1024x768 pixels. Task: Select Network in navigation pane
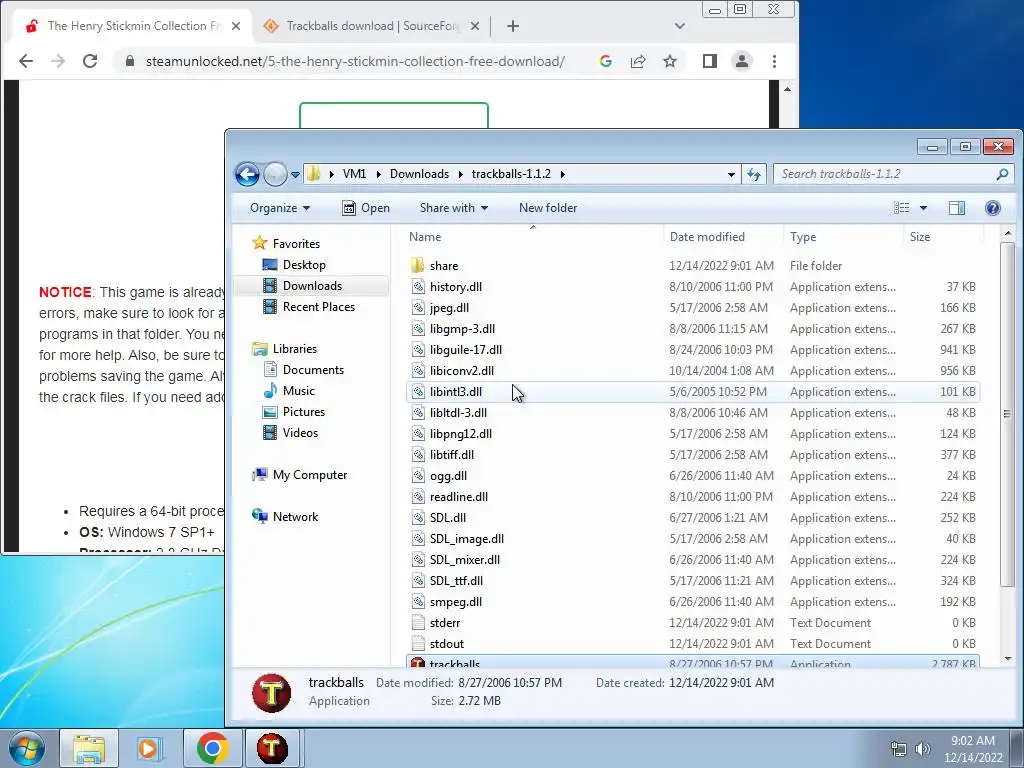(295, 517)
